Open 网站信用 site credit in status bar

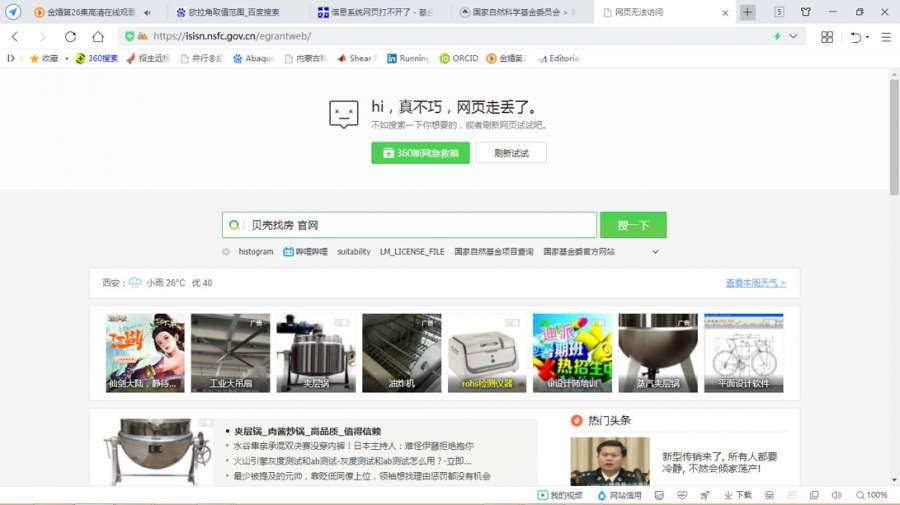pos(619,495)
